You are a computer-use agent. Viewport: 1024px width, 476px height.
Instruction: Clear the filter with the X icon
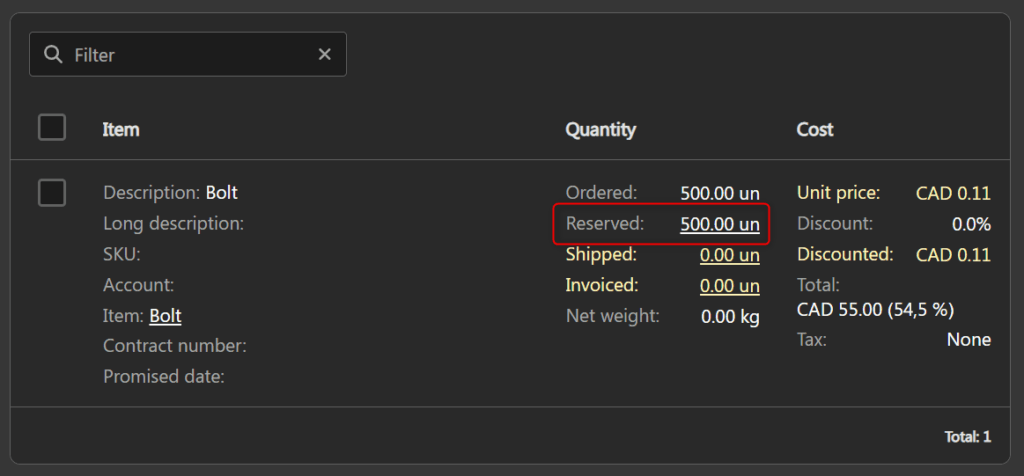pyautogui.click(x=324, y=54)
